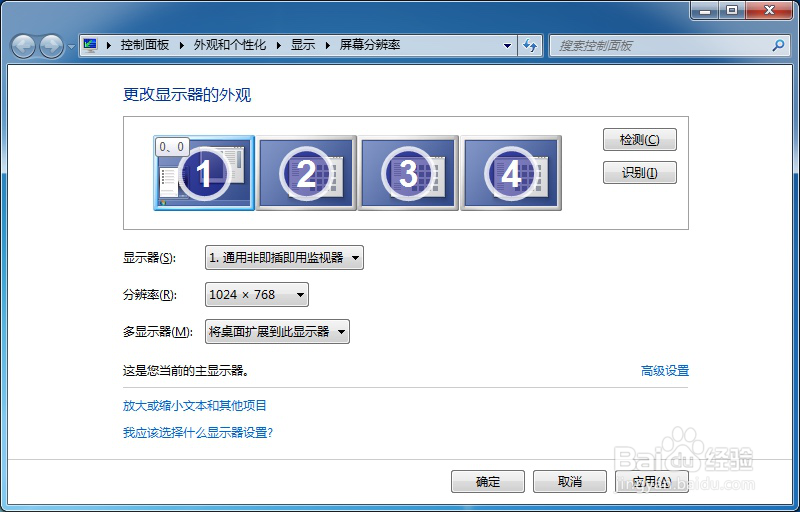
Task: Click the 识别(I) identify button
Action: click(x=640, y=173)
